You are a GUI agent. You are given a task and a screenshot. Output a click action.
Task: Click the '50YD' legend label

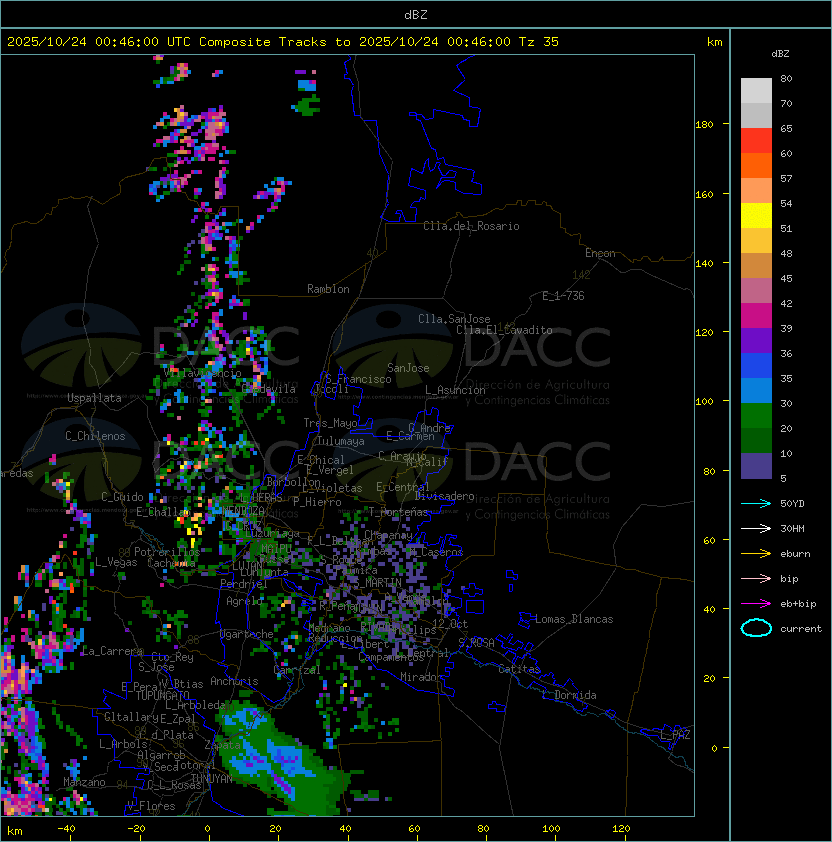coord(792,504)
